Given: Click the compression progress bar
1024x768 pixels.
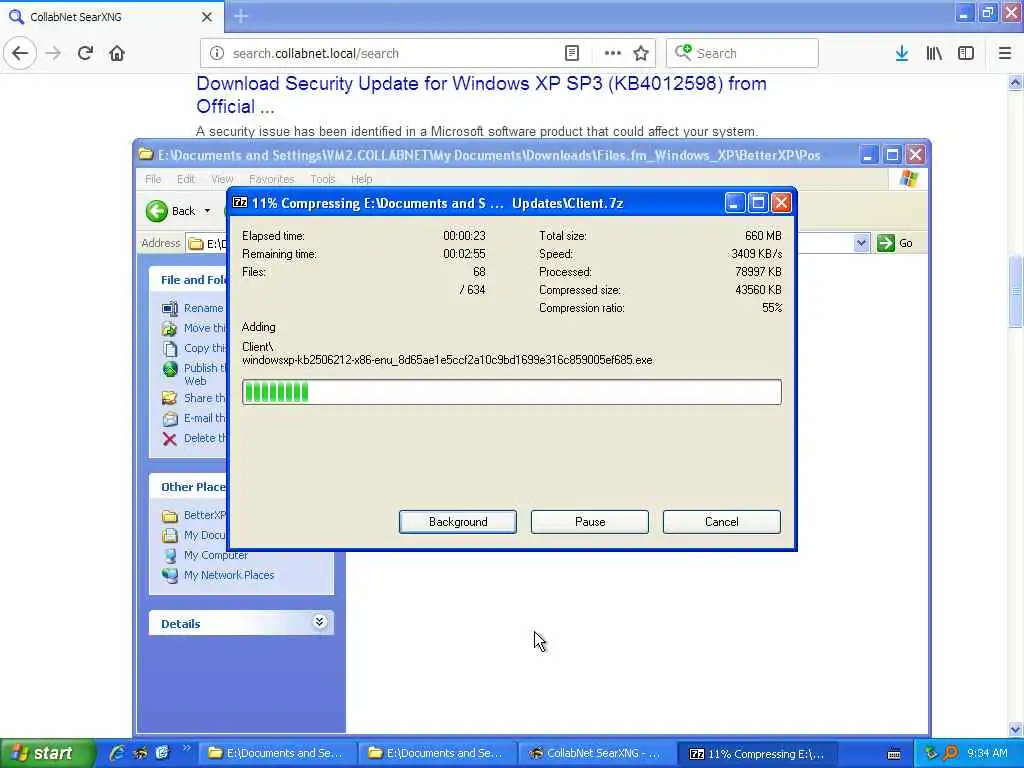Looking at the screenshot, I should pyautogui.click(x=511, y=392).
